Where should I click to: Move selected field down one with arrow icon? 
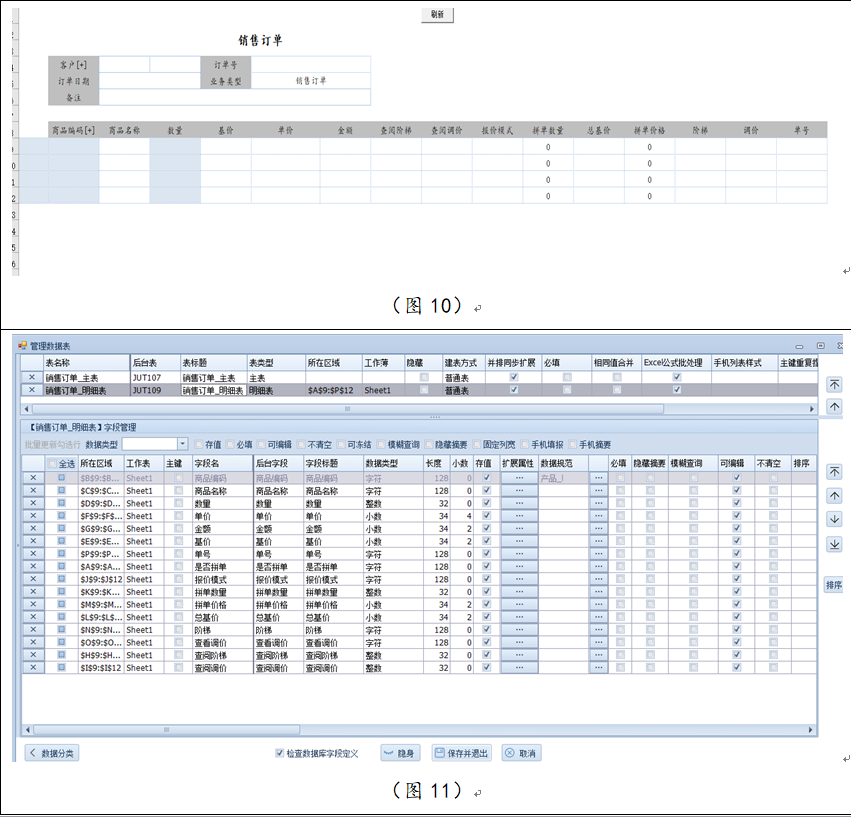834,519
